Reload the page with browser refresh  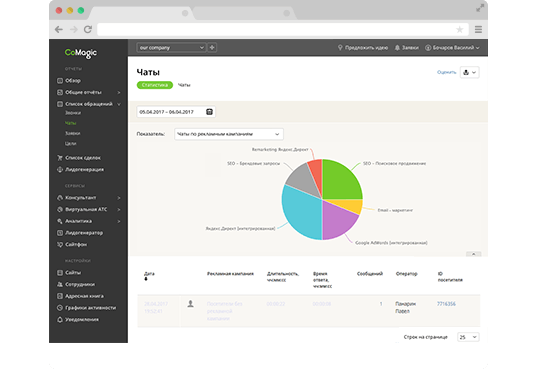click(x=88, y=29)
